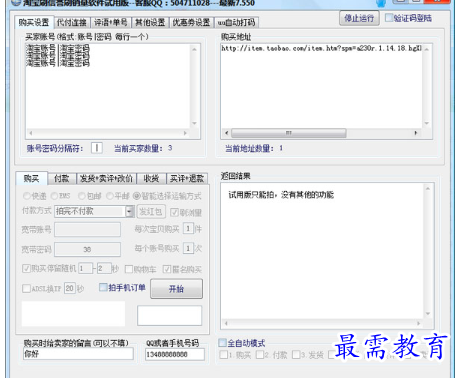This screenshot has height=378, width=456.
Task: Switch to the 购买设置 tab
Action: click(x=34, y=22)
